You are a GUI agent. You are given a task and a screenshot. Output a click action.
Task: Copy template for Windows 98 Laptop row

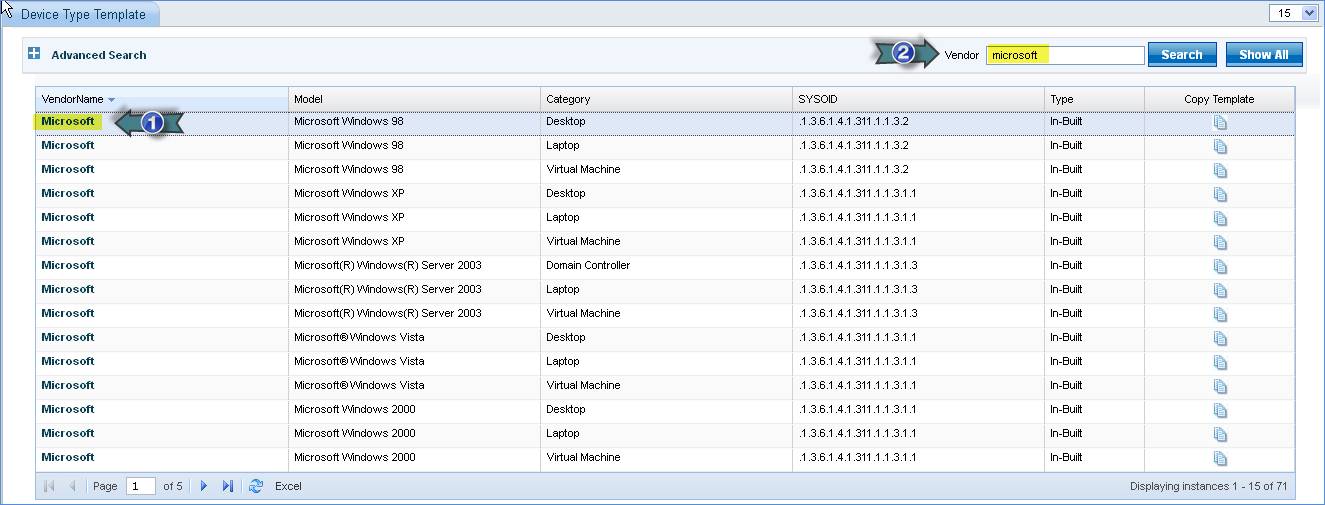pyautogui.click(x=1219, y=146)
